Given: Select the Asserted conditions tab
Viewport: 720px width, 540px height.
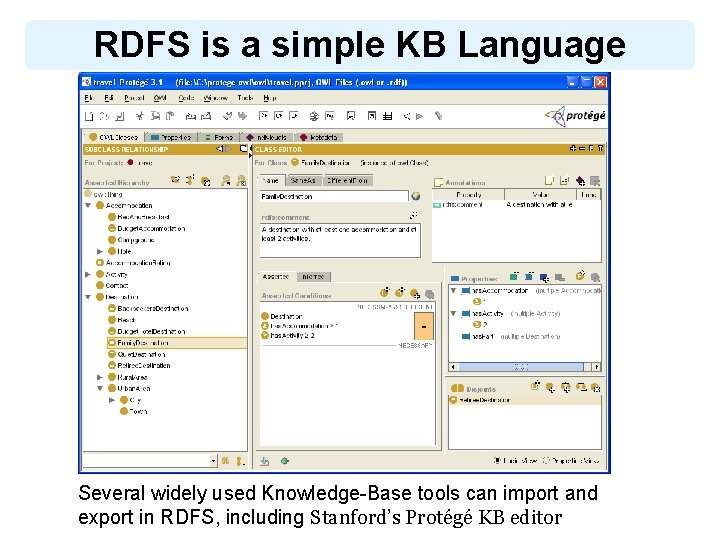Looking at the screenshot, I should tap(276, 276).
